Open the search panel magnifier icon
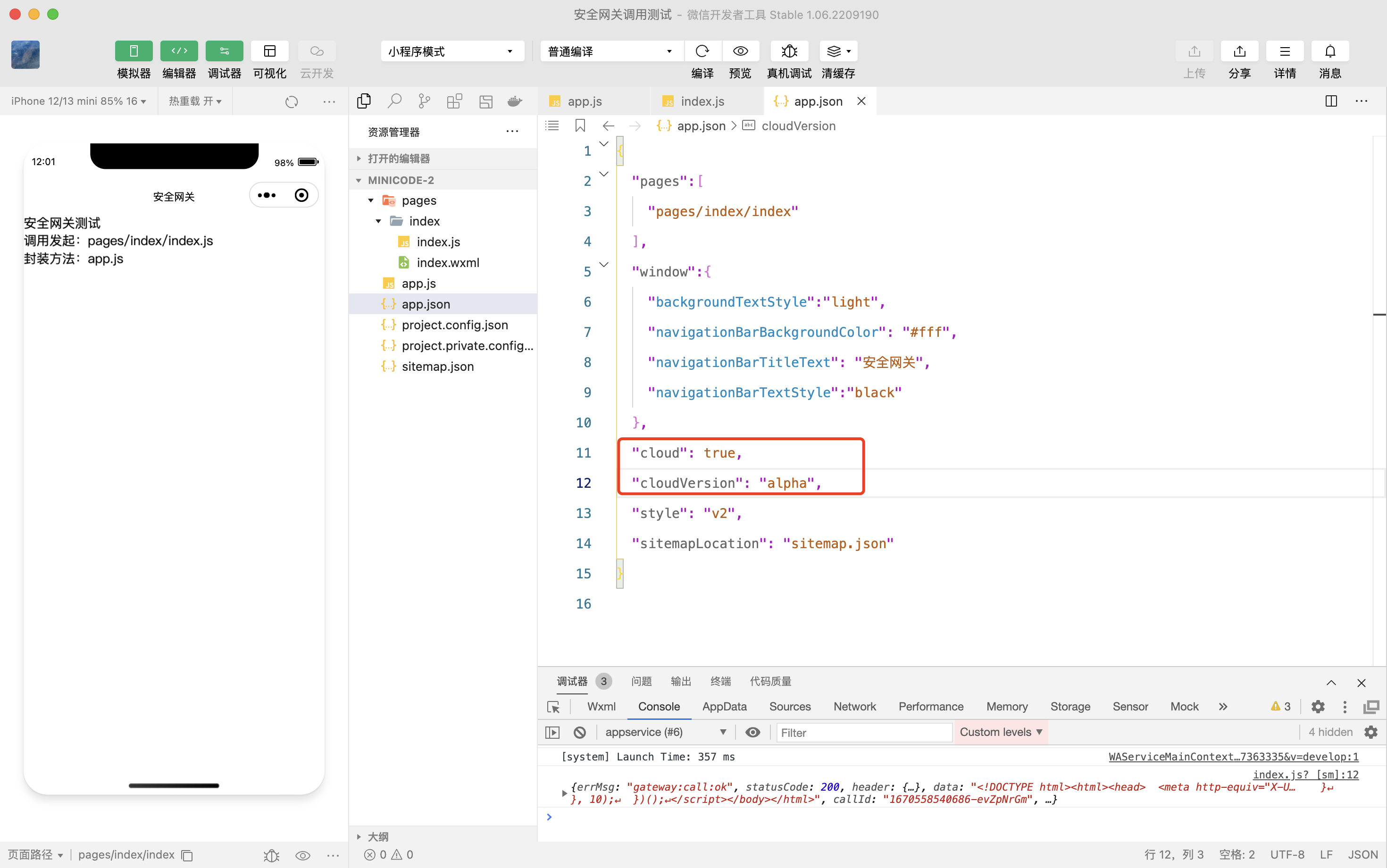Viewport: 1387px width, 868px height. pyautogui.click(x=394, y=101)
